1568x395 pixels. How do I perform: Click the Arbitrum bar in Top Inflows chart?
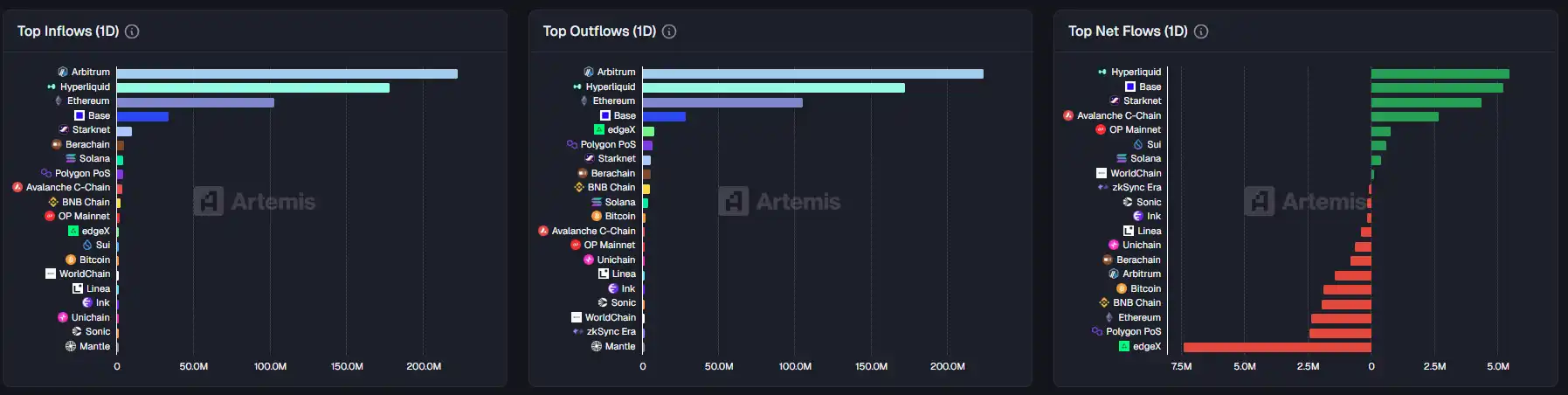pyautogui.click(x=287, y=74)
